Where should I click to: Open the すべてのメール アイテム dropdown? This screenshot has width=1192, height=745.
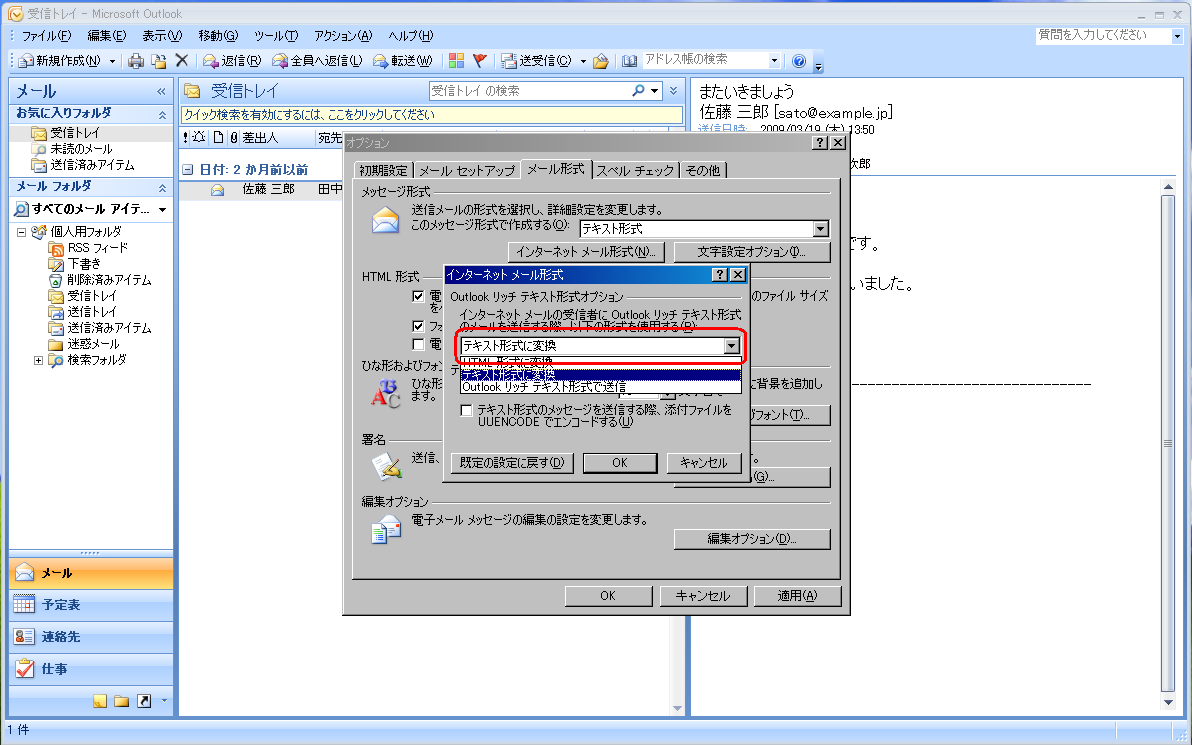[162, 209]
